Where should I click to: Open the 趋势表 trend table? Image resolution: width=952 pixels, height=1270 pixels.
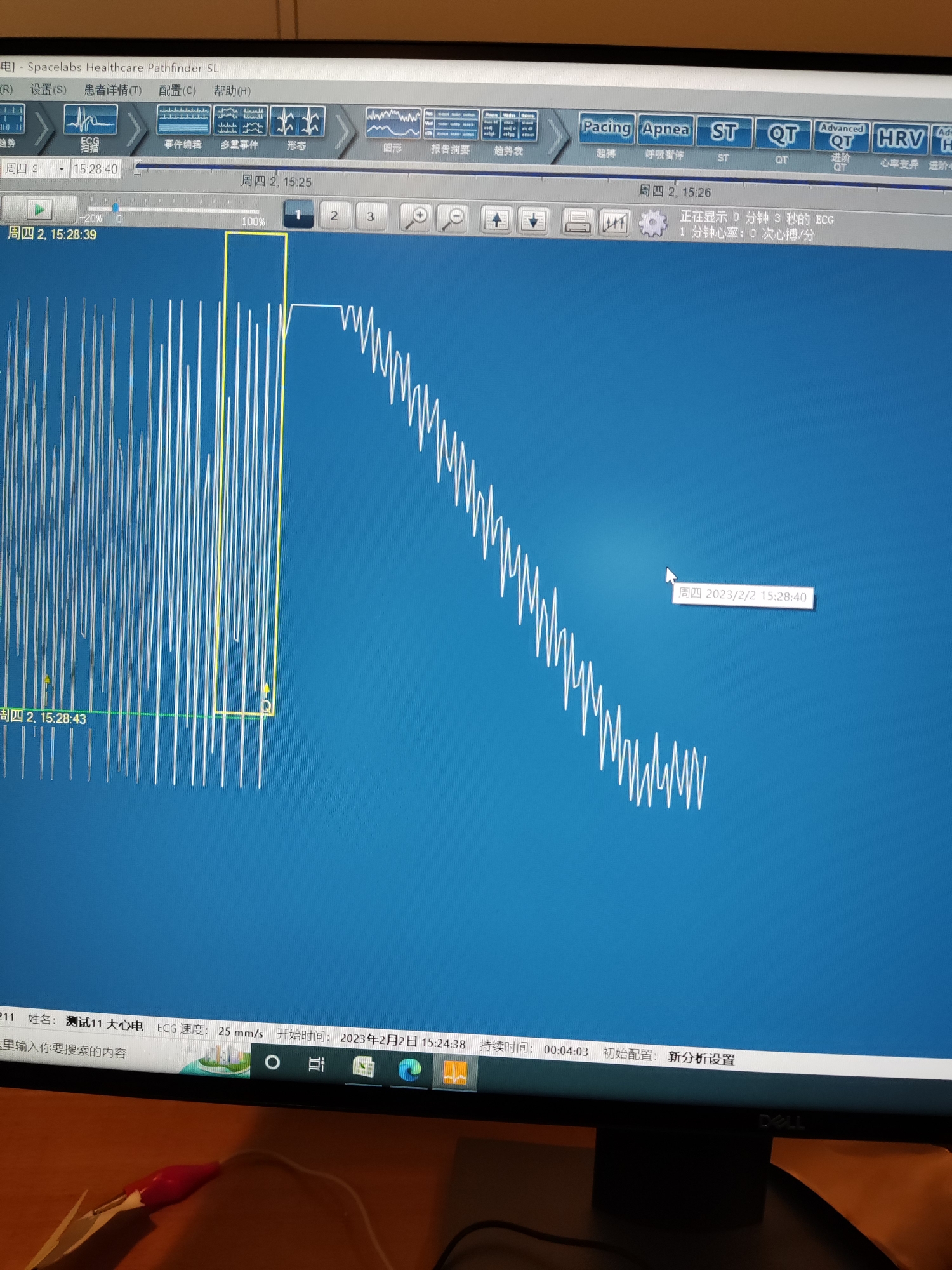click(509, 133)
